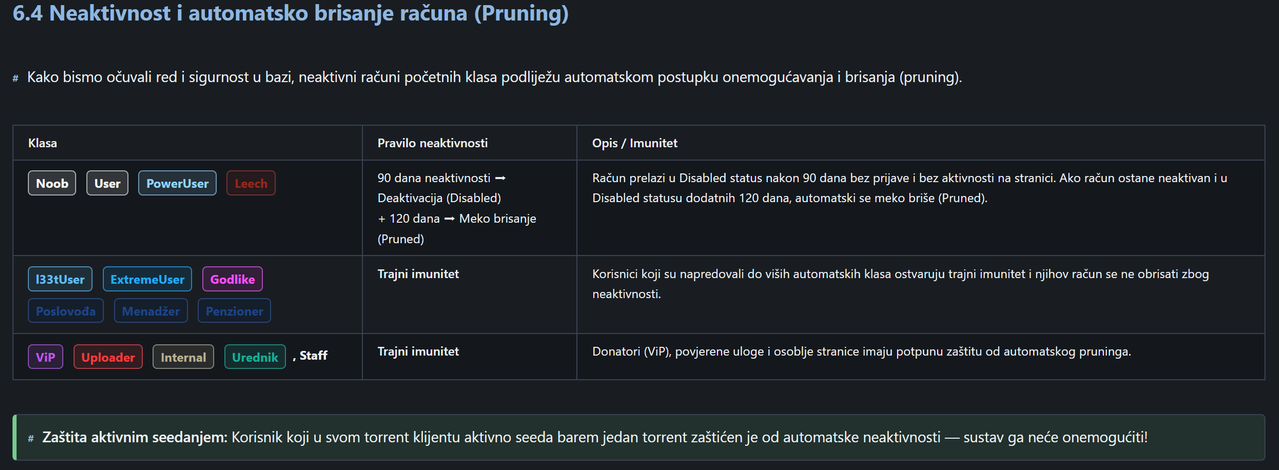Click the Pravilo neaktivnosti column header

click(x=433, y=143)
